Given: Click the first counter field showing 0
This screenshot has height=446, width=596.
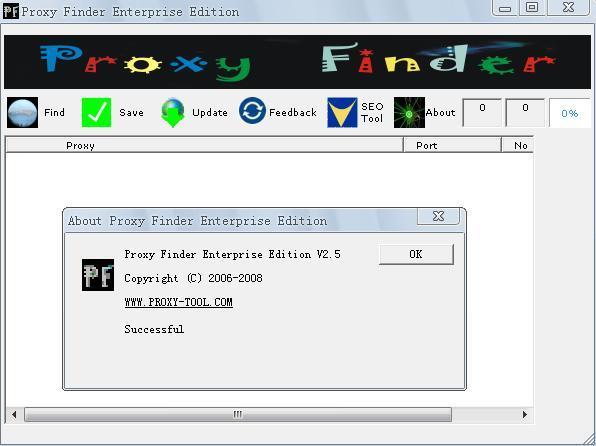Looking at the screenshot, I should coord(482,113).
